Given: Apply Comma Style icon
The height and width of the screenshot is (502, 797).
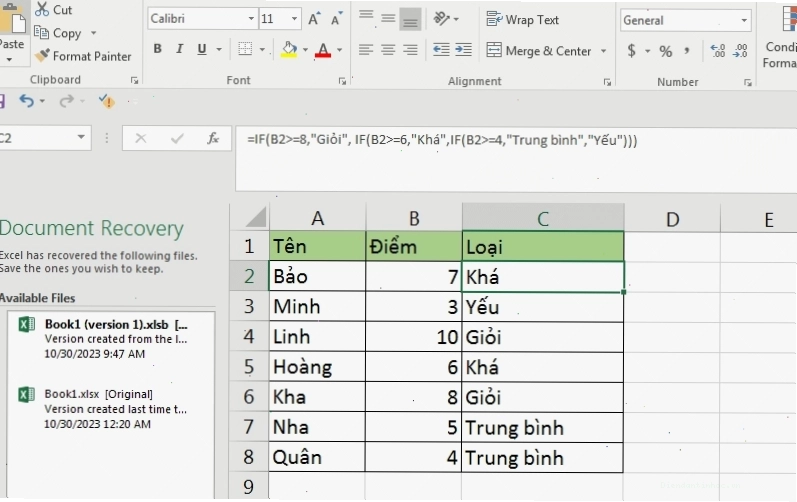Looking at the screenshot, I should (x=687, y=50).
